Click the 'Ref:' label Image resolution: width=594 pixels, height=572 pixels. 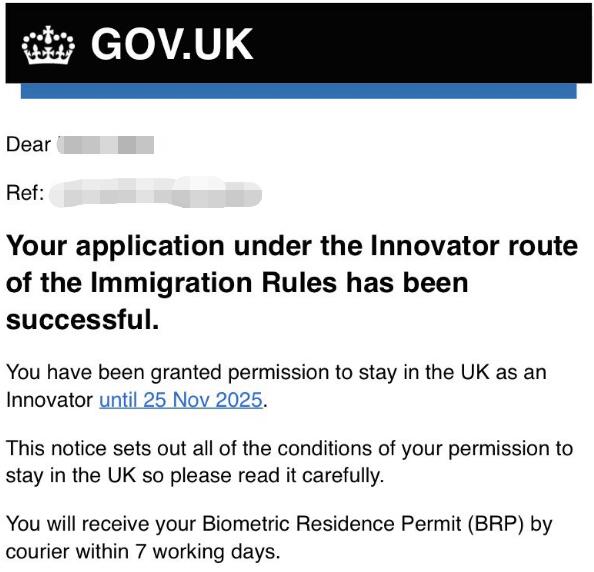[25, 193]
